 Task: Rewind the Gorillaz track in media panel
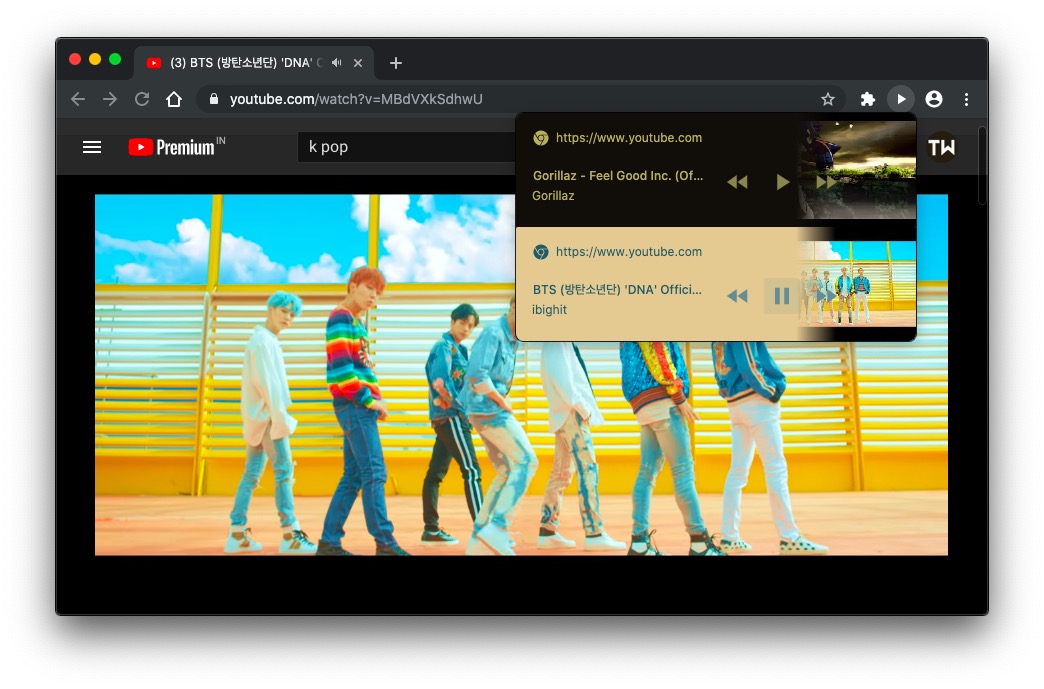tap(737, 182)
